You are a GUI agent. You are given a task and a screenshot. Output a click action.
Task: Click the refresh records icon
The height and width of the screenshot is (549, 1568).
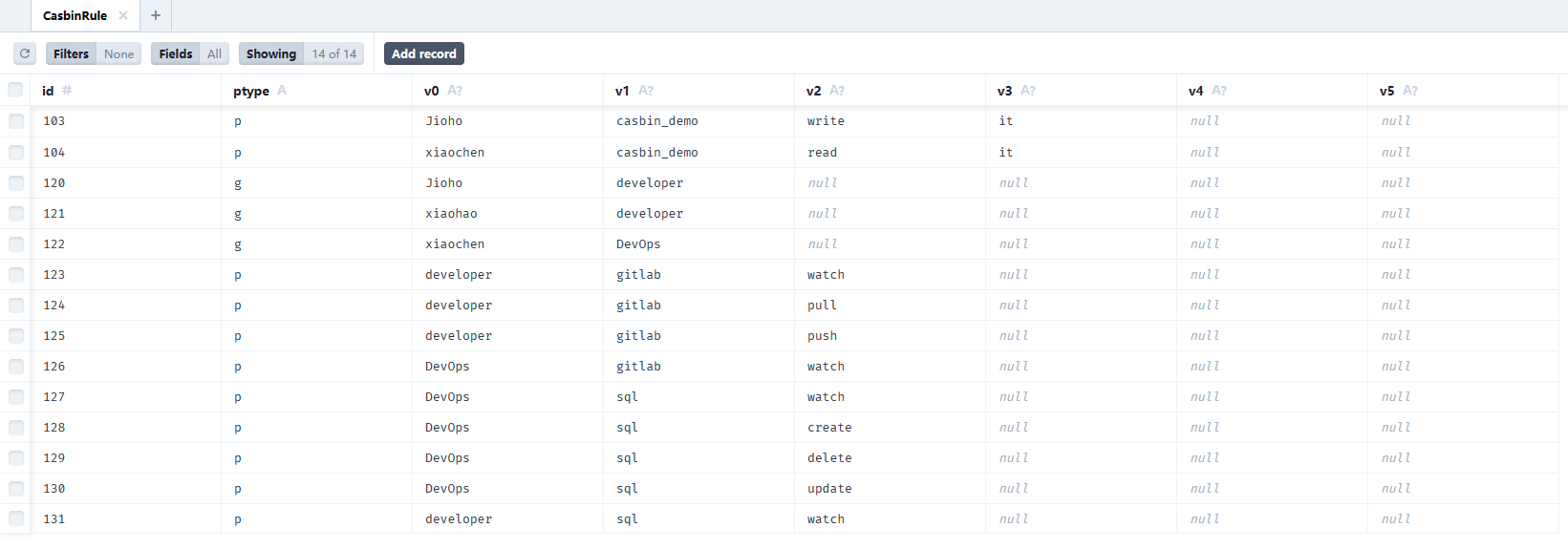coord(25,53)
